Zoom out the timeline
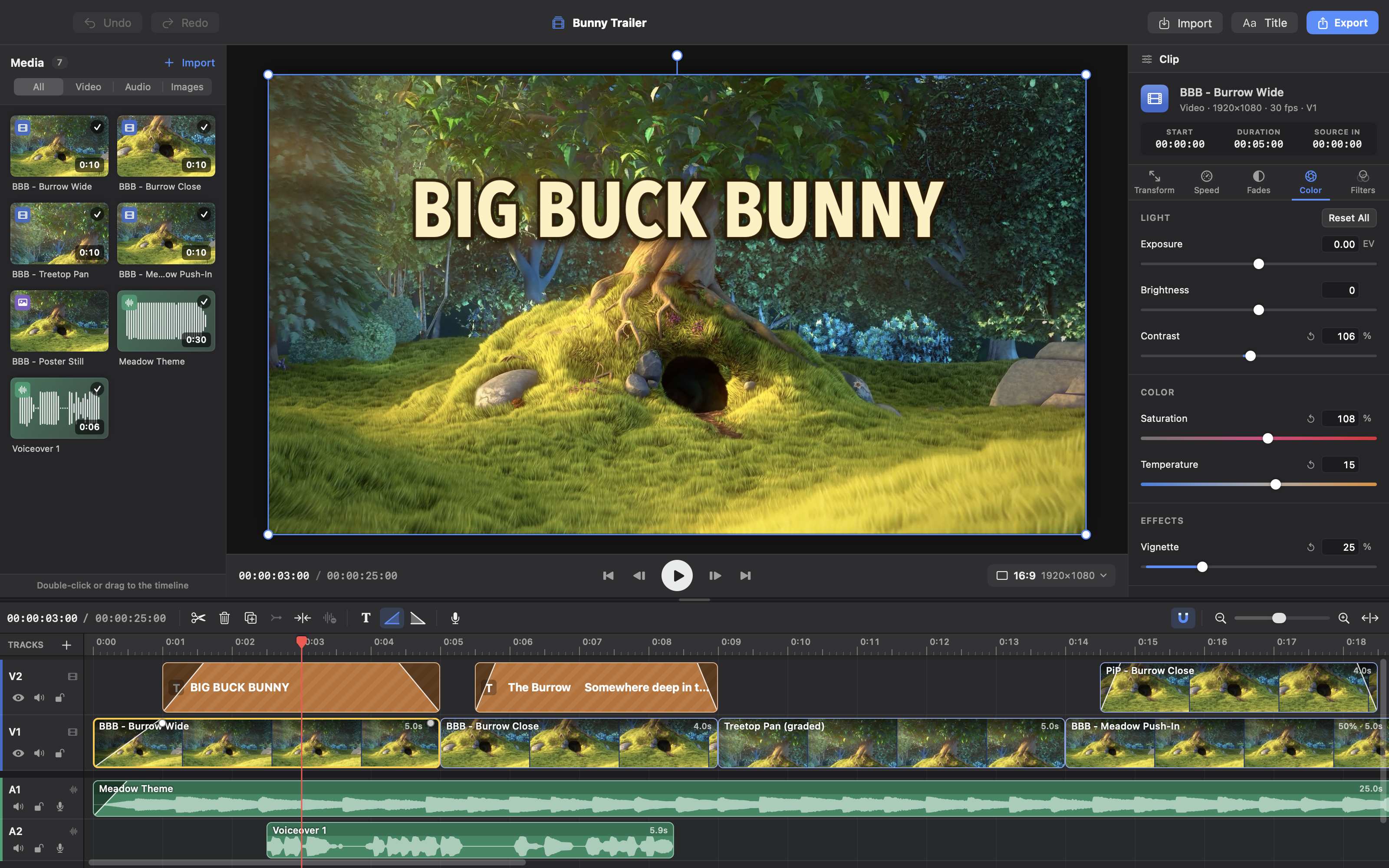 [x=1221, y=618]
